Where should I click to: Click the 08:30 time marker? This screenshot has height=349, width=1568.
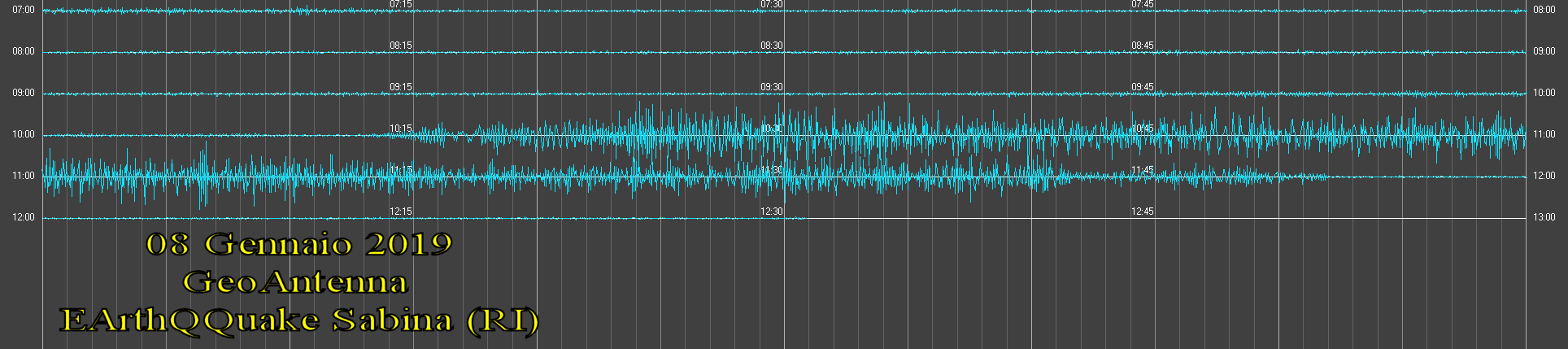coord(772,46)
